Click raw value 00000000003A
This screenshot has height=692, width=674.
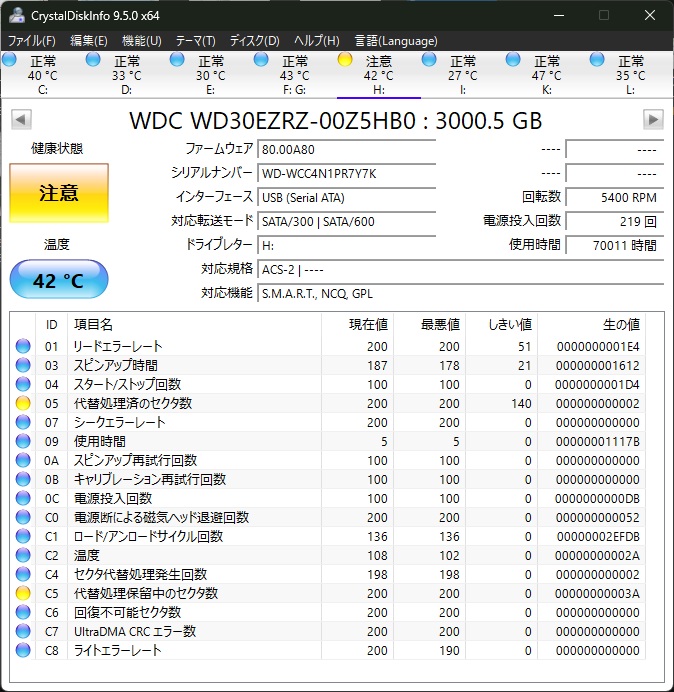(597, 593)
